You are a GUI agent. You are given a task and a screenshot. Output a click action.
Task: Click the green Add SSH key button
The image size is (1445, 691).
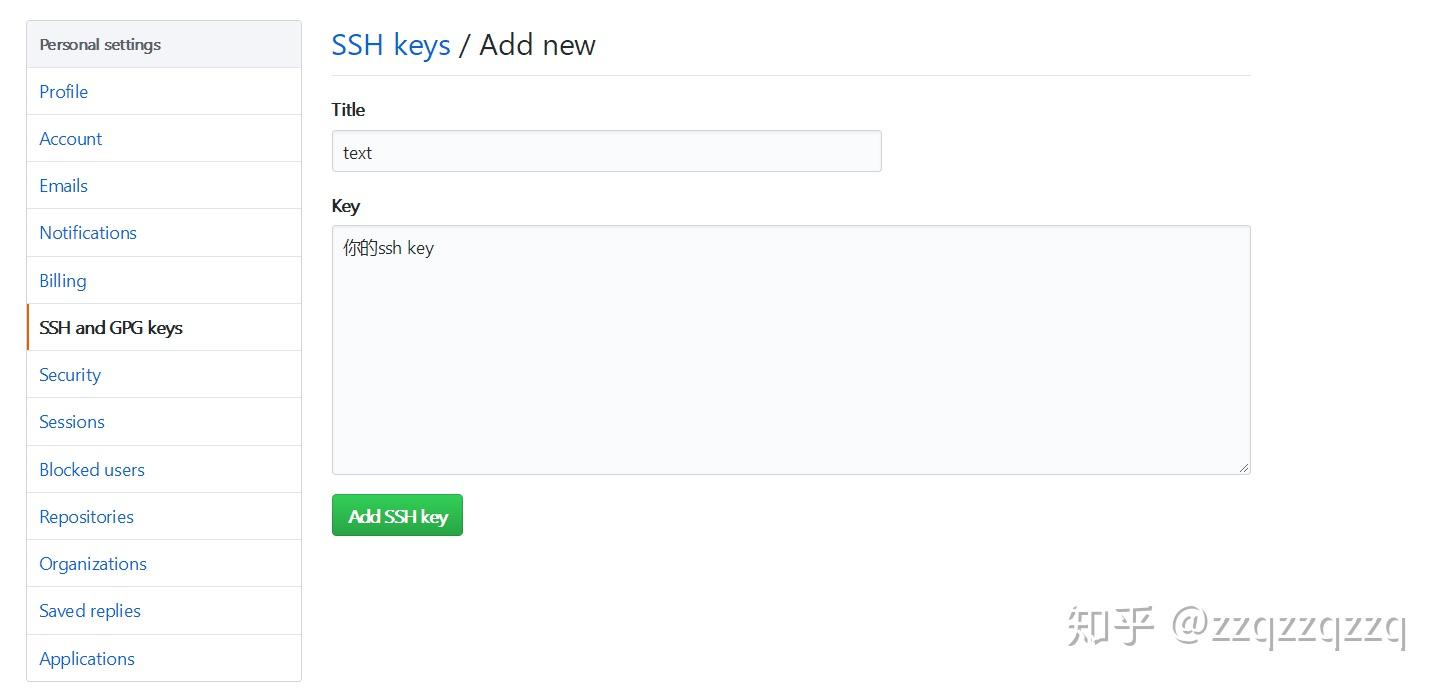[397, 516]
